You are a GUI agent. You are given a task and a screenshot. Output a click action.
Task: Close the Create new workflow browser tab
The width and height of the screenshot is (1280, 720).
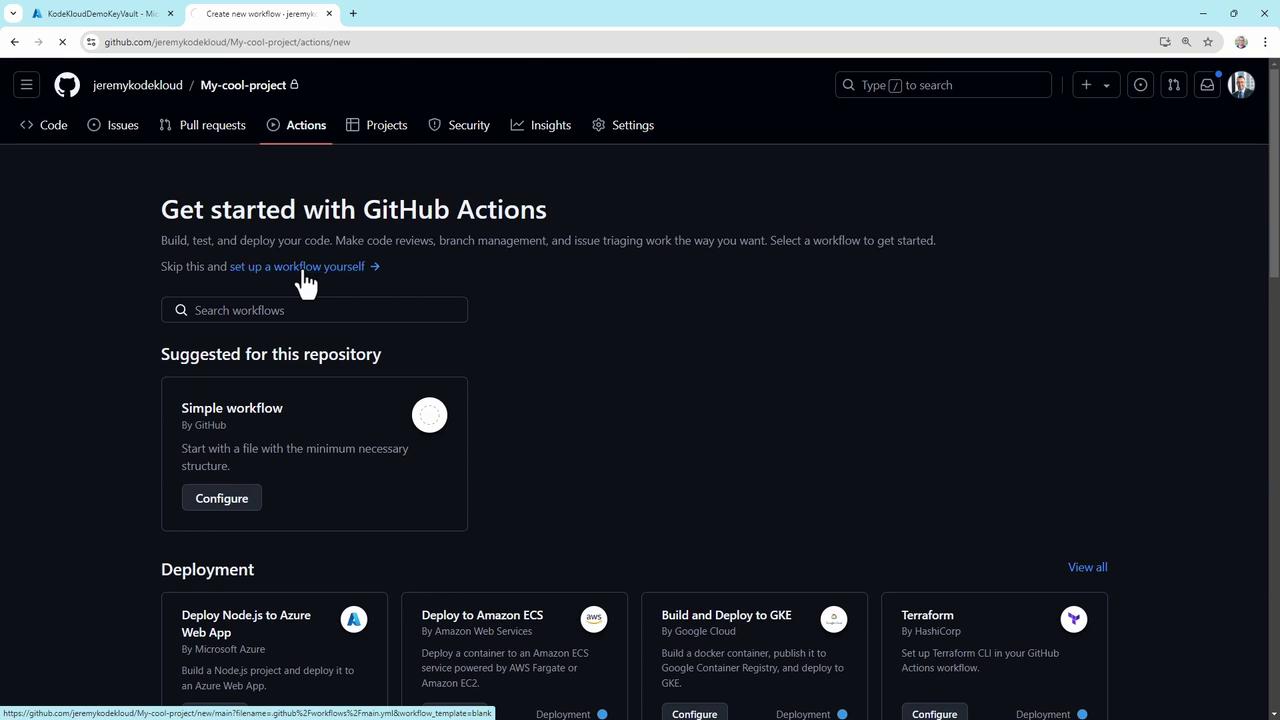(330, 14)
